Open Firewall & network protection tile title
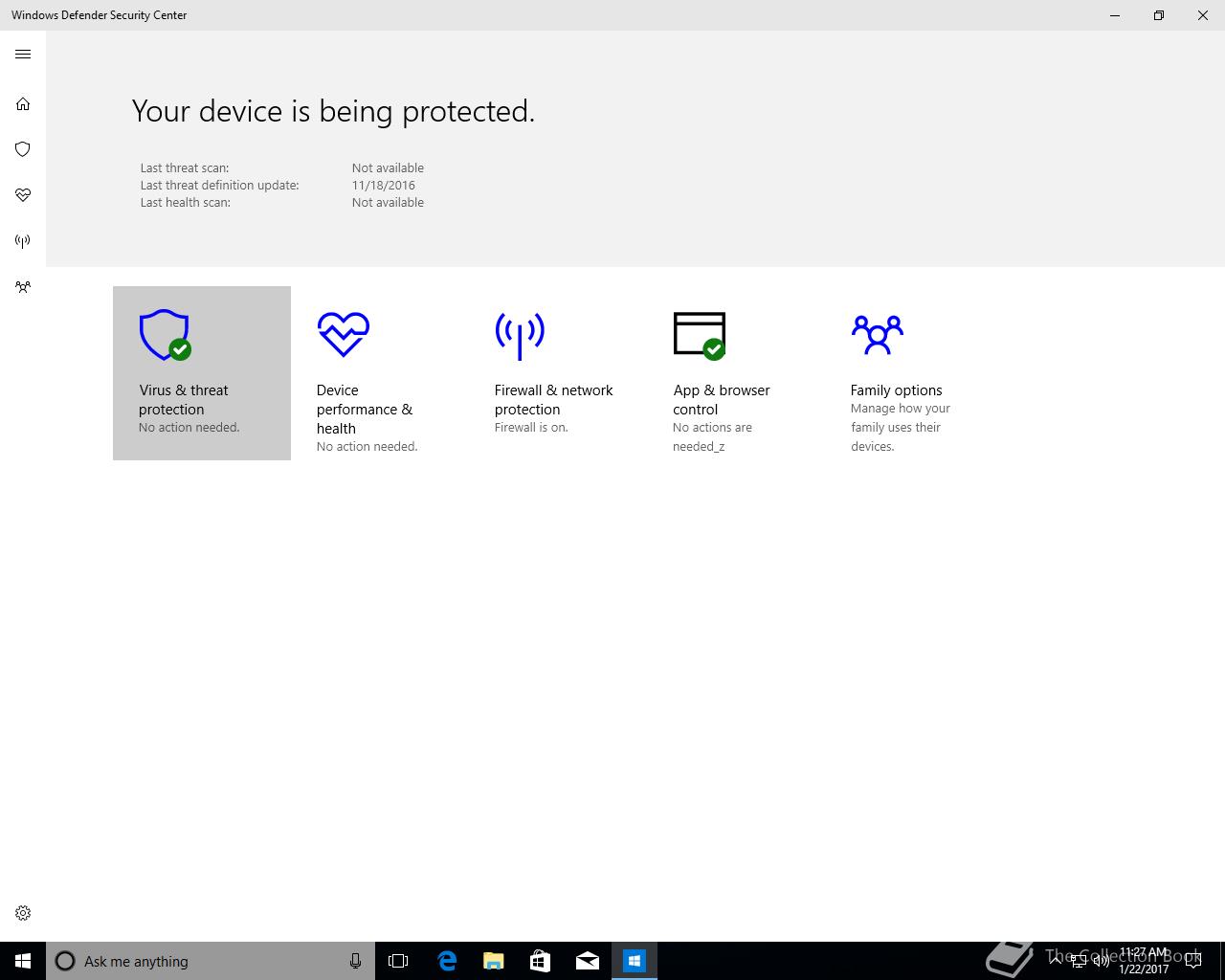This screenshot has height=980, width=1225. pyautogui.click(x=554, y=400)
